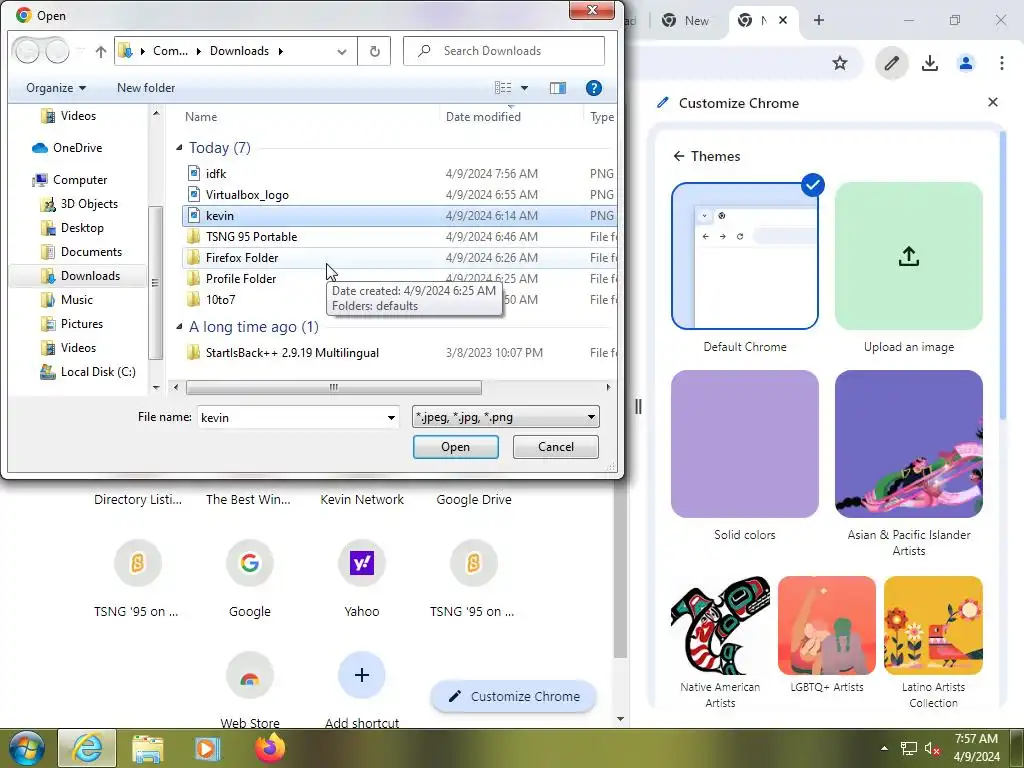Image resolution: width=1024 pixels, height=768 pixels.
Task: Go back from Themes with arrow
Action: (x=679, y=156)
